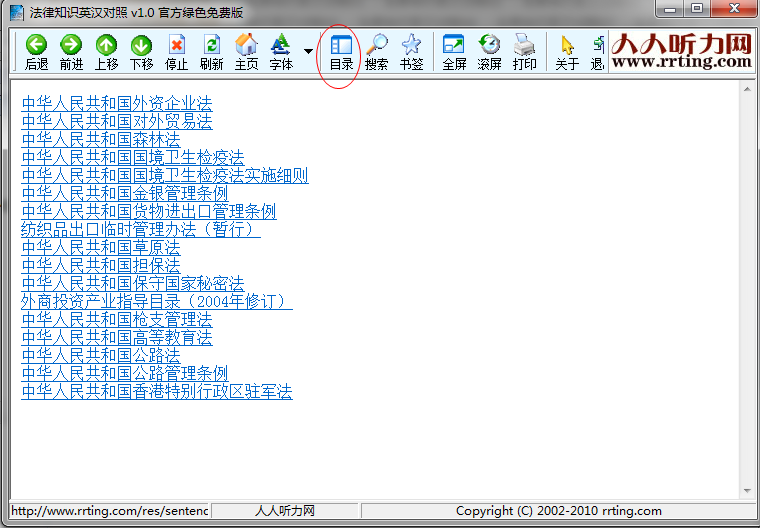Open link 纺织品出口临时管理办法（暂行）

141,229
